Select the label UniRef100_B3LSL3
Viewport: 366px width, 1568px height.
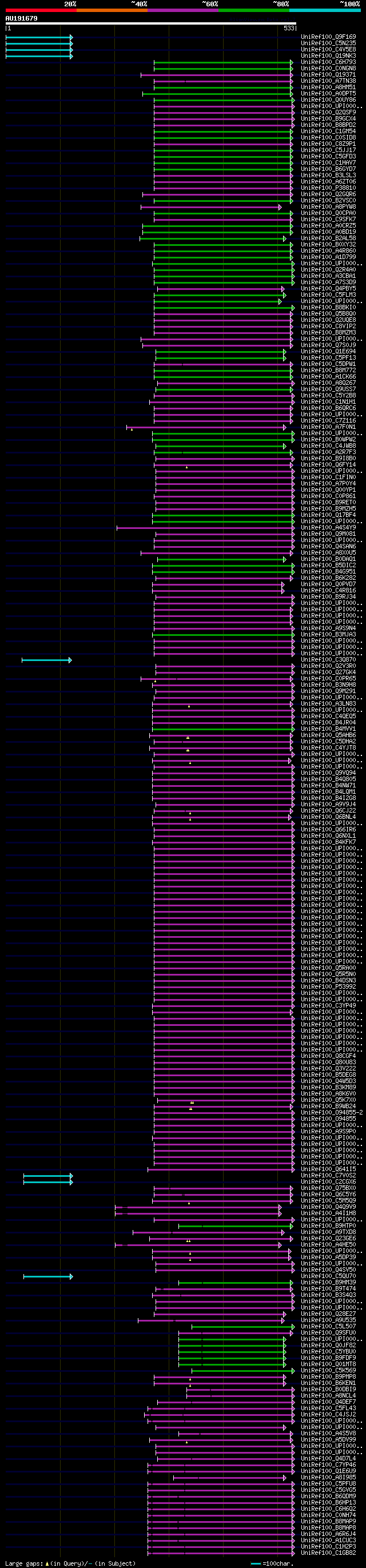328,176
